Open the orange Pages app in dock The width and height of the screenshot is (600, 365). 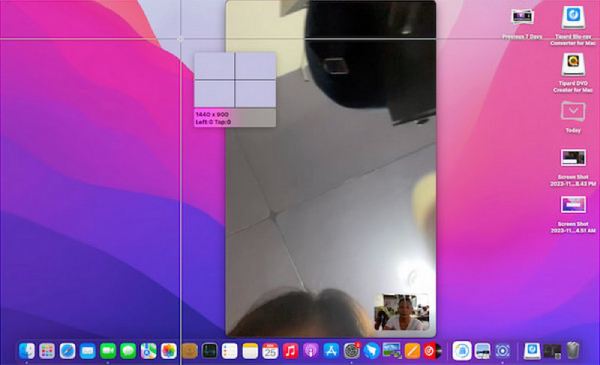[412, 351]
